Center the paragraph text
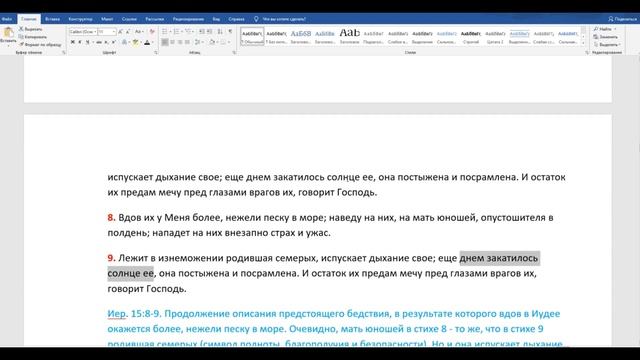Image resolution: width=640 pixels, height=360 pixels. (172, 42)
